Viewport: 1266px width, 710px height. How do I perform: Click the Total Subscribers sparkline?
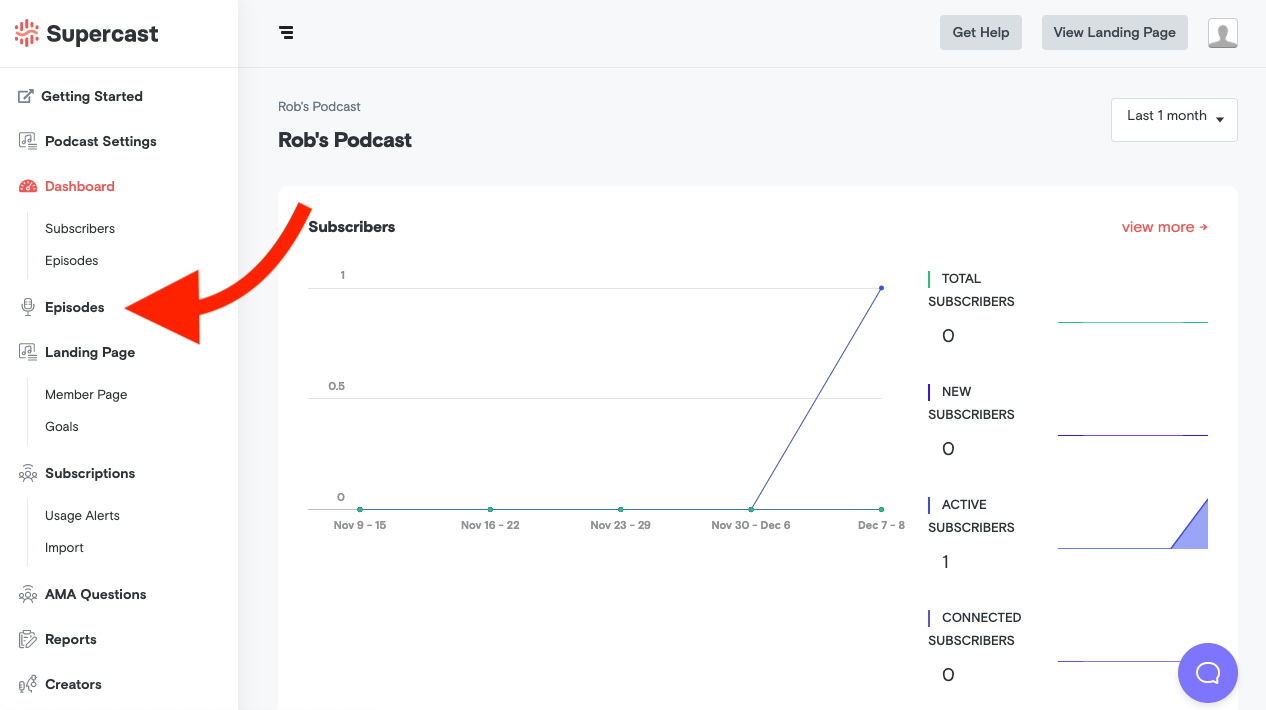tap(1133, 322)
